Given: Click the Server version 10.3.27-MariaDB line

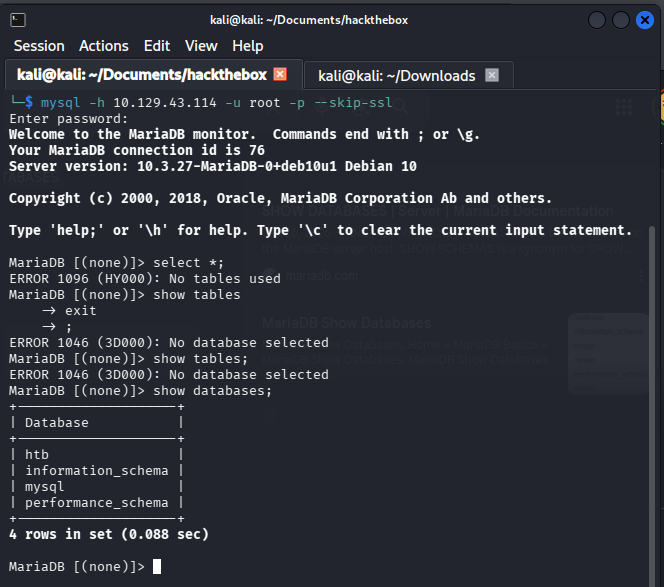Looking at the screenshot, I should [213, 166].
